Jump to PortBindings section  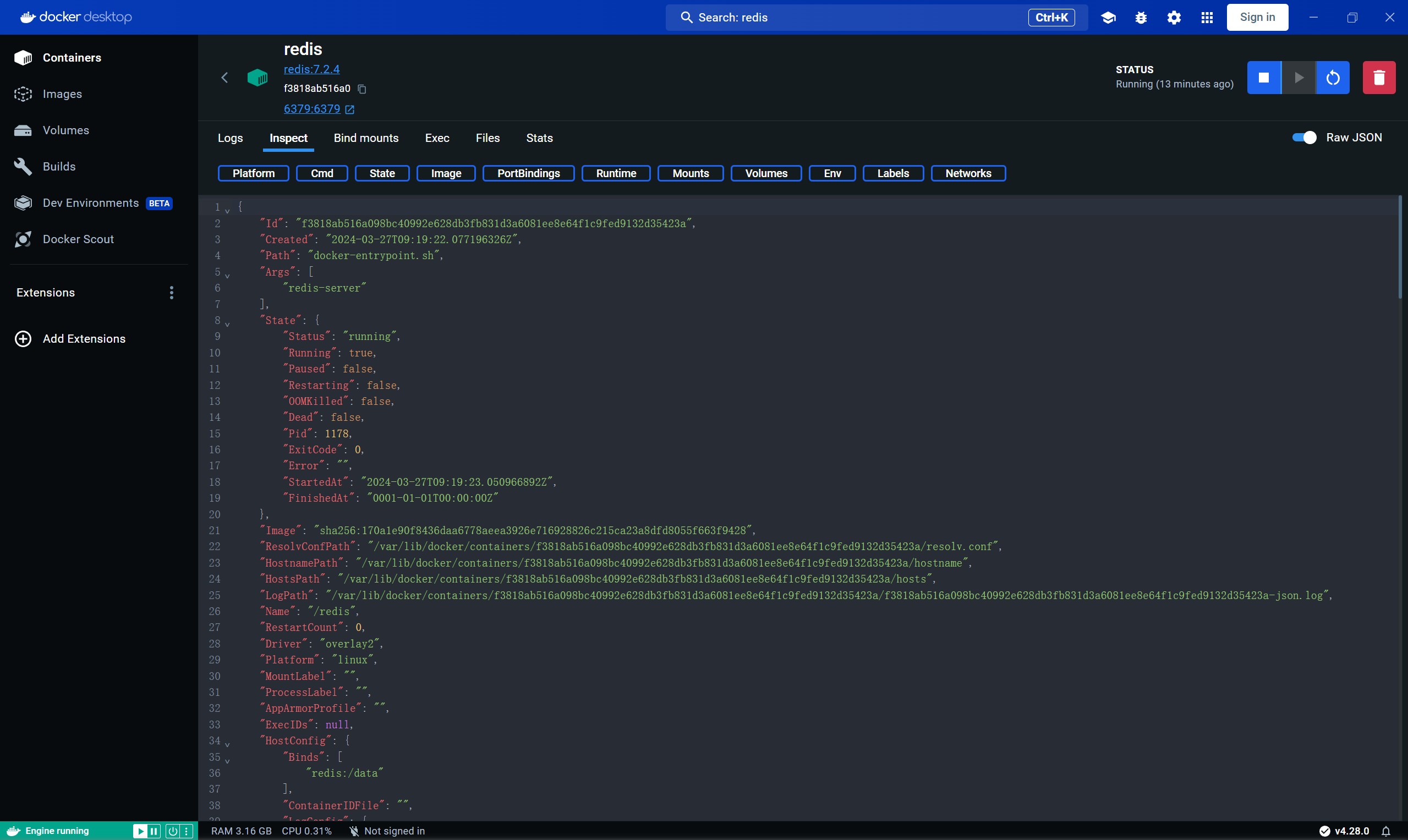pos(528,173)
